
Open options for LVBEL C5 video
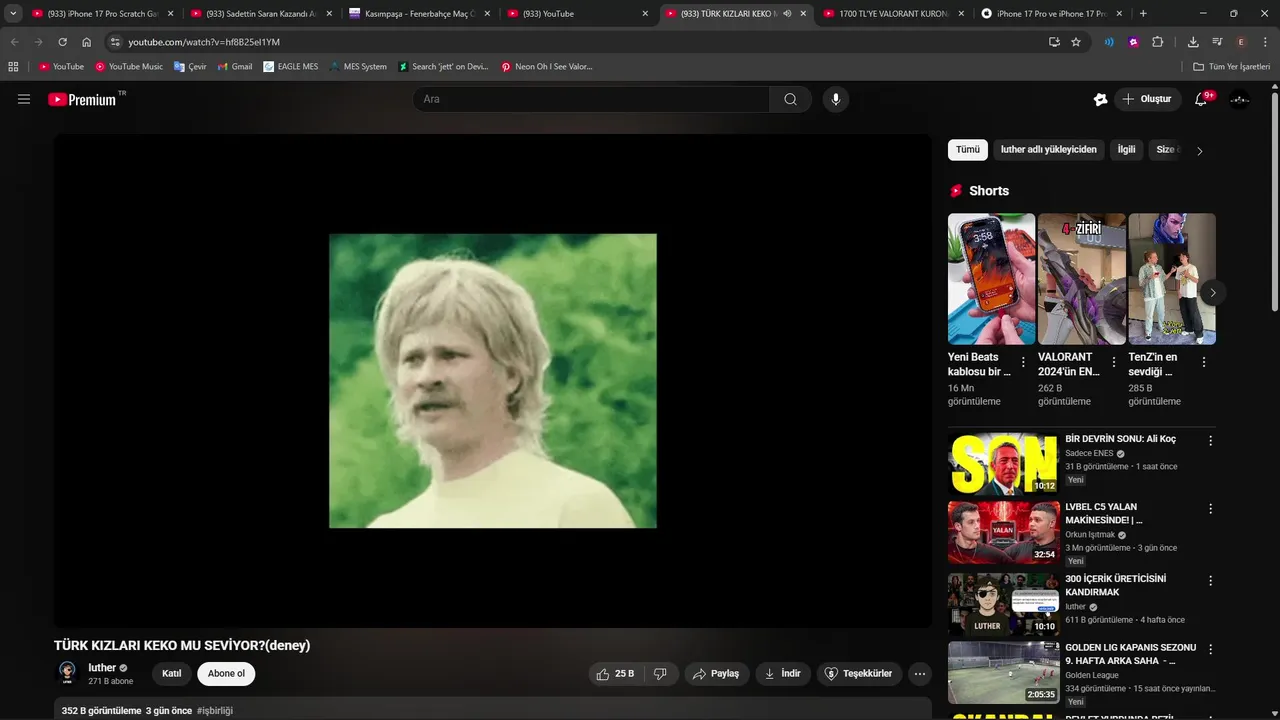(x=1210, y=509)
